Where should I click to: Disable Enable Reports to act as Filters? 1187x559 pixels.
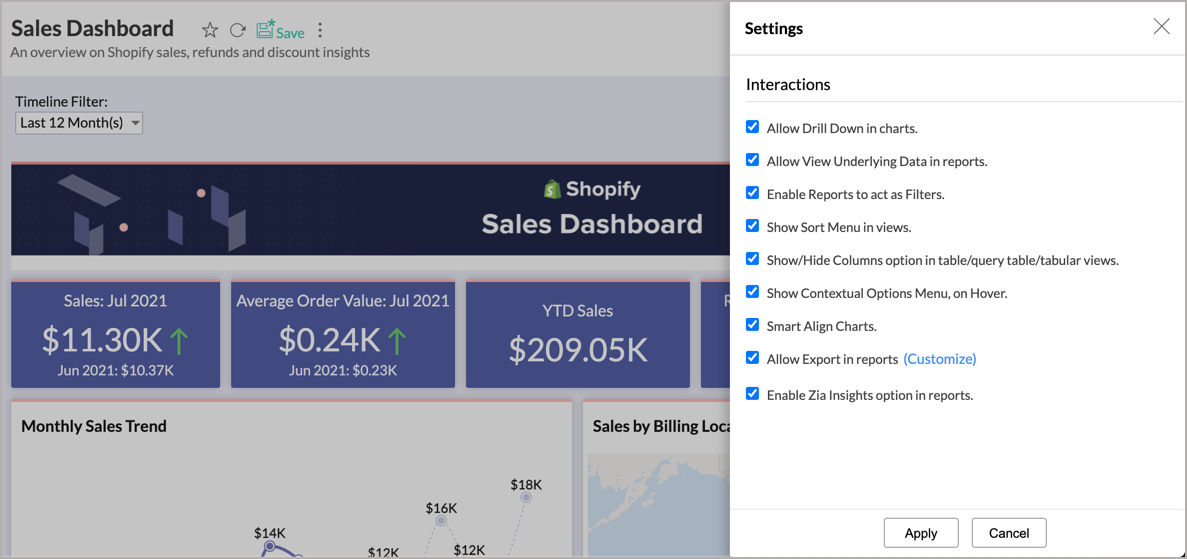click(752, 193)
